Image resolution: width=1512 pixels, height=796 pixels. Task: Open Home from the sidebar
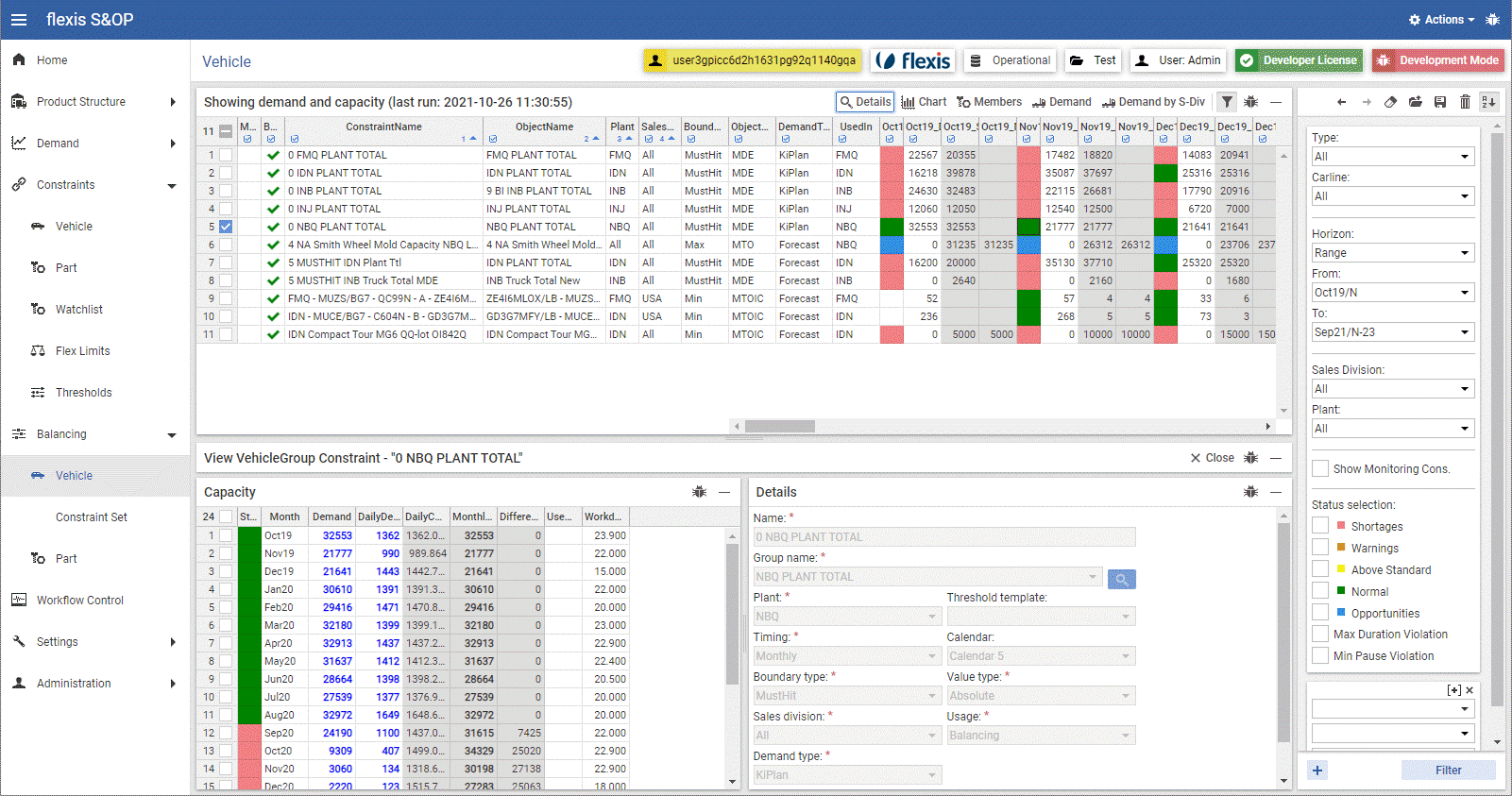pos(52,60)
